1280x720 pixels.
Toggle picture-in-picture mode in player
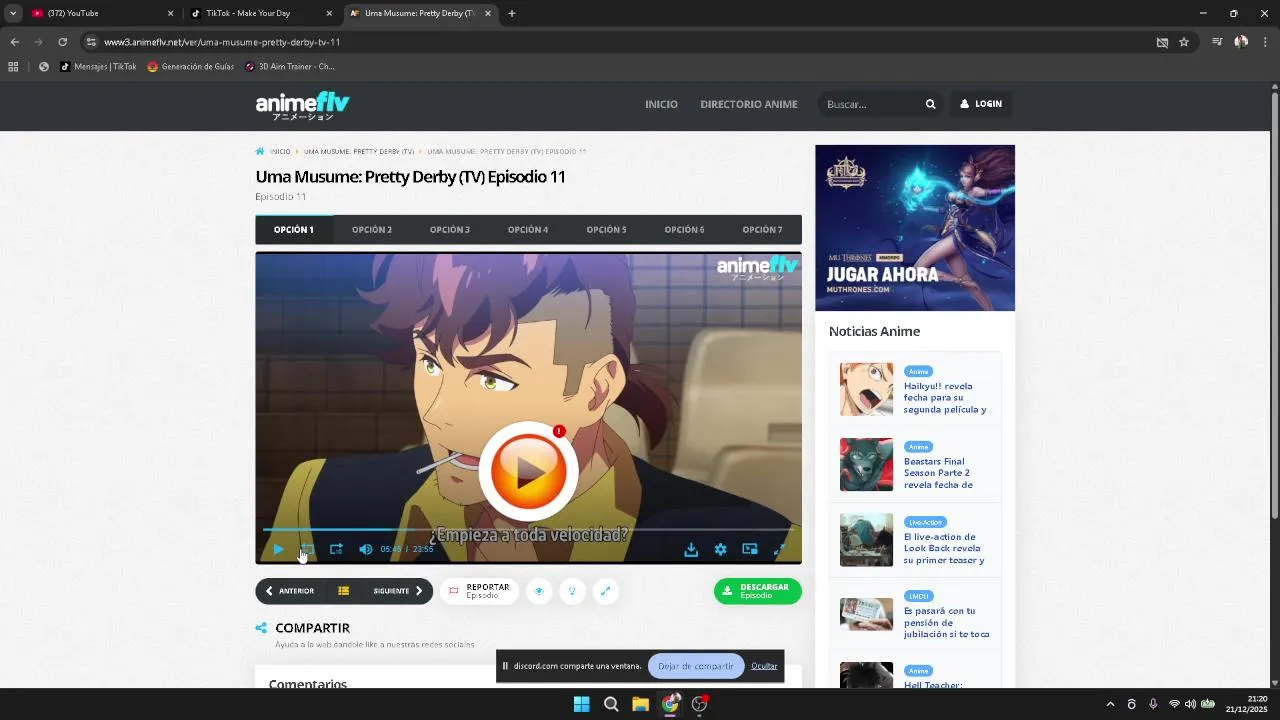coord(750,549)
